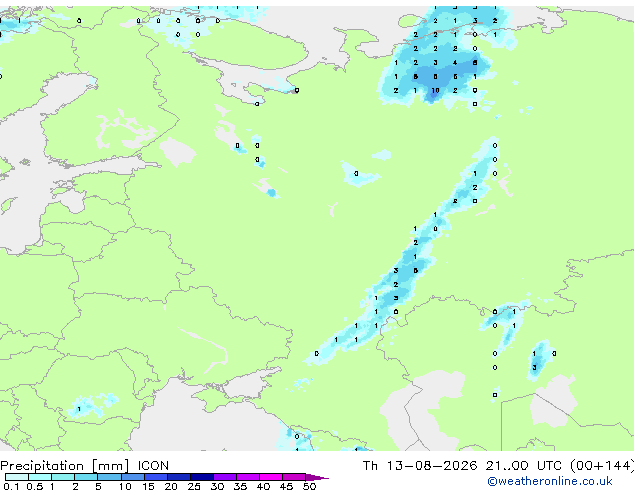Screen dimensions: 634x490
Task: Click the "45" legend scale label
Action: pos(286,486)
